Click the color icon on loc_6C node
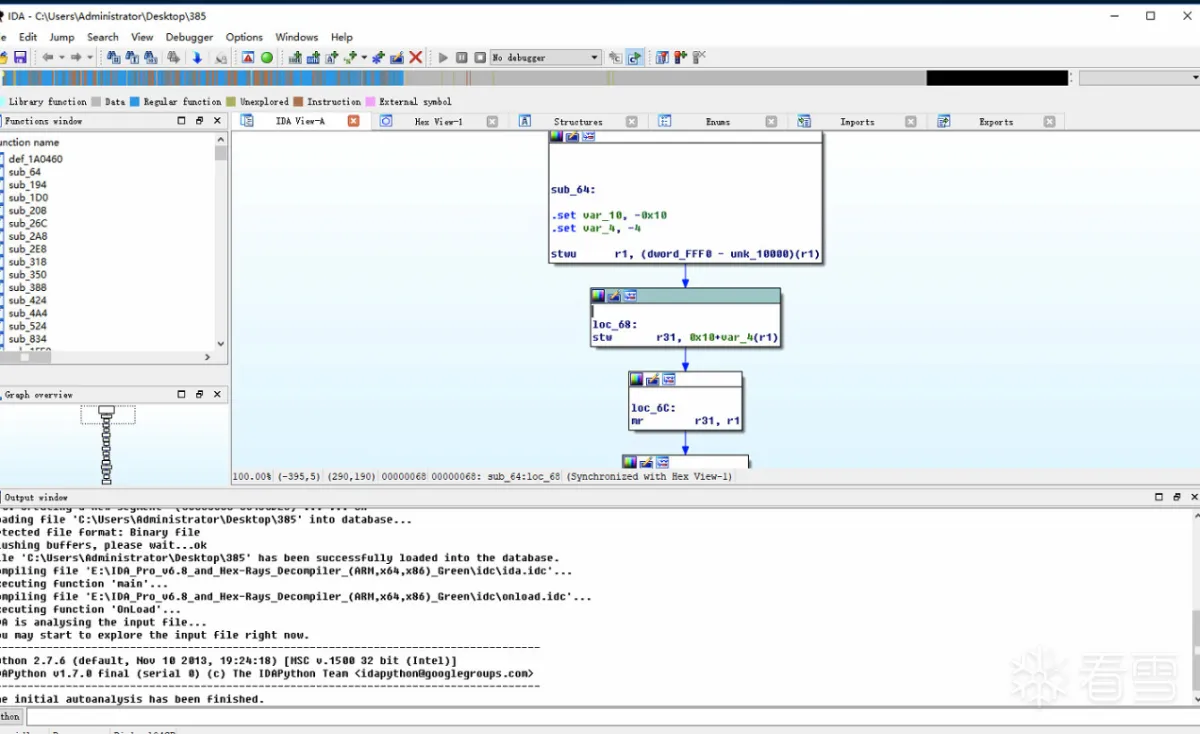This screenshot has width=1200, height=734. pos(637,380)
